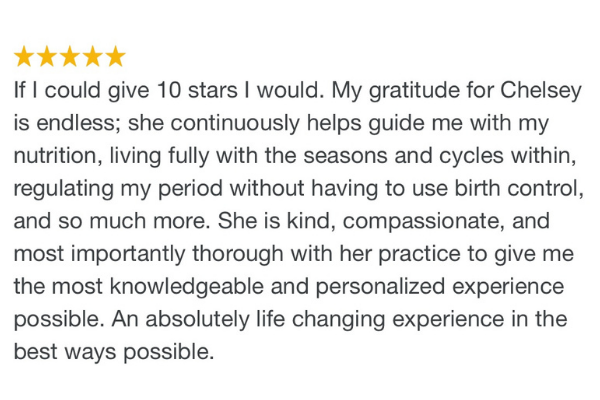Screen dimensions: 600x400
Task: Click the fifth (last) gold rating star
Action: [x=116, y=56]
